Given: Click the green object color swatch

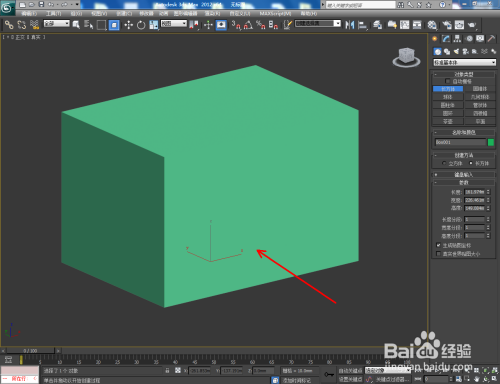Looking at the screenshot, I should tap(491, 142).
